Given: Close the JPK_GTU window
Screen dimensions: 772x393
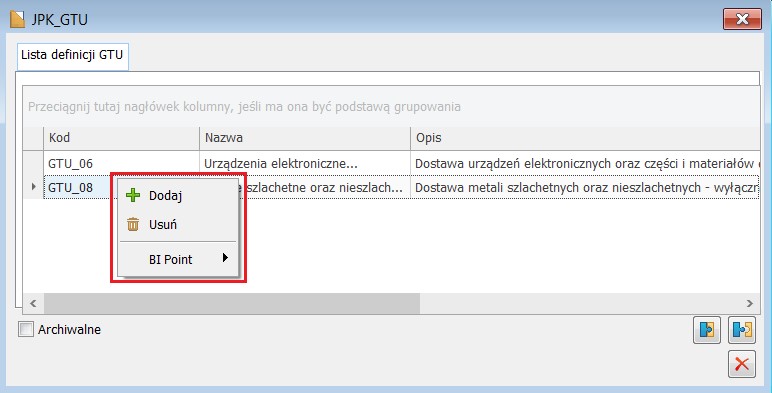Looking at the screenshot, I should pyautogui.click(x=742, y=19).
